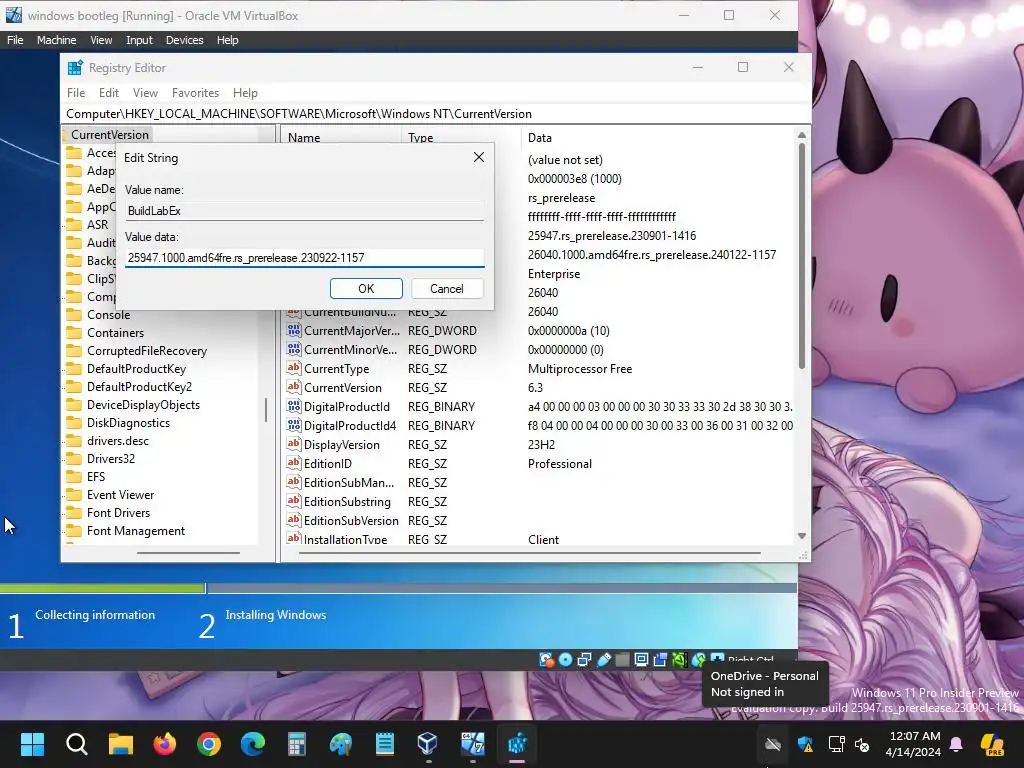Screen dimensions: 1024x768
Task: Click the EditionSubMan... string value icon
Action: (x=294, y=482)
